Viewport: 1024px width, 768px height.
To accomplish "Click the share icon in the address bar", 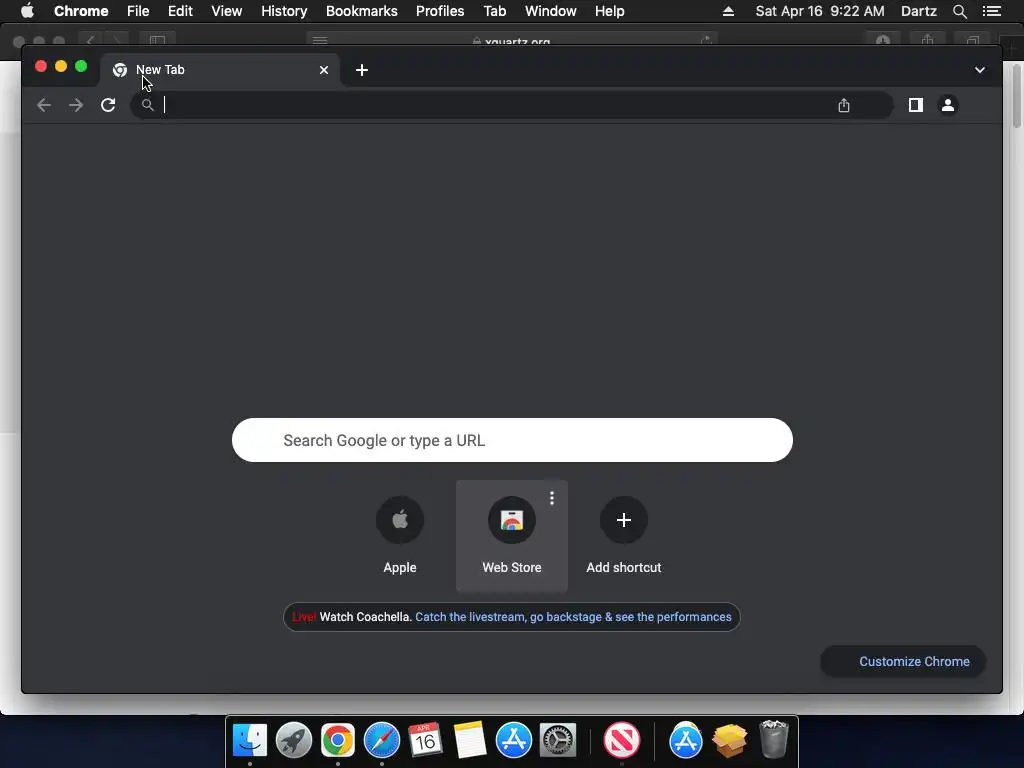I will pos(844,105).
